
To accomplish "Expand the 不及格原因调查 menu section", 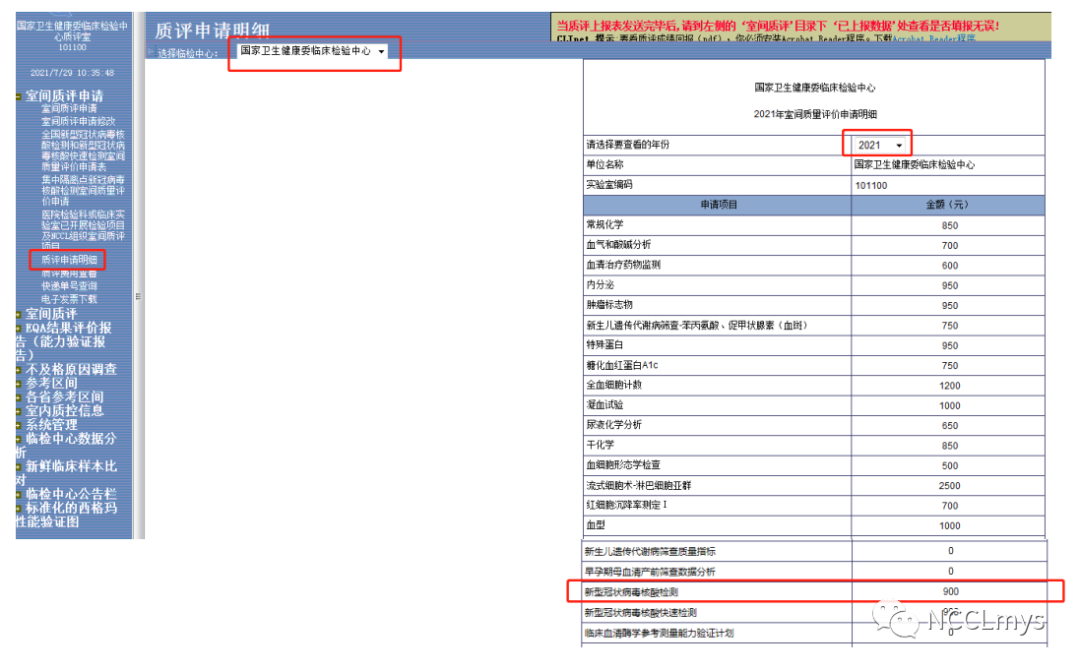I will 71,369.
